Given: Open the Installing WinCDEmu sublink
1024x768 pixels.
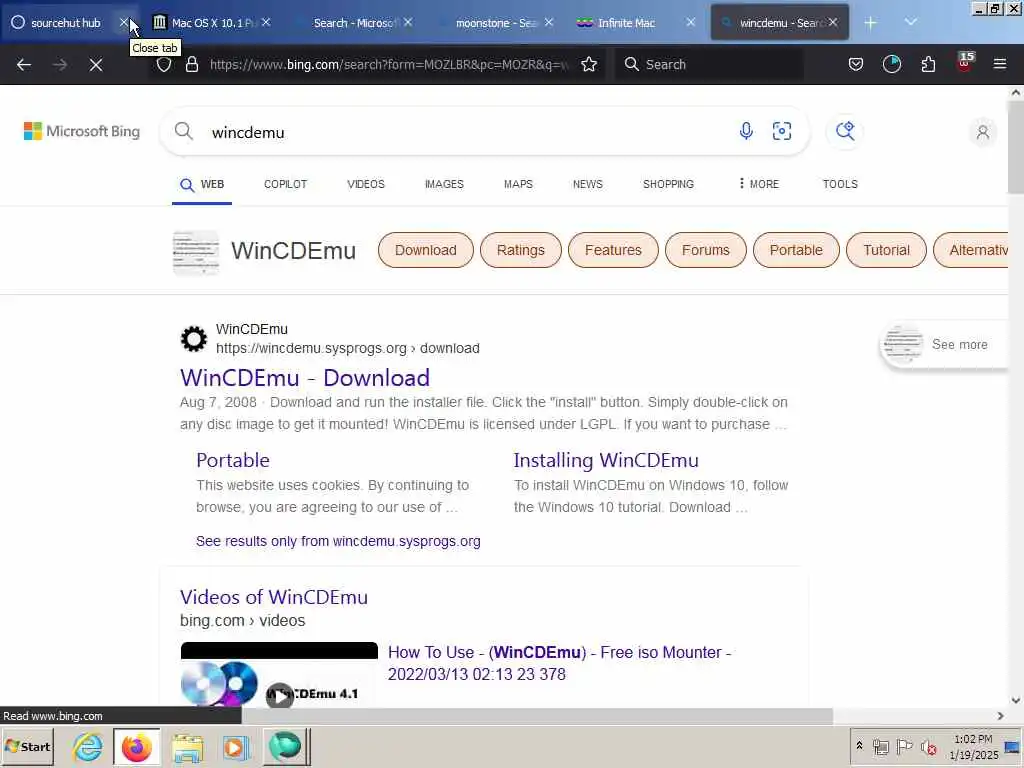Looking at the screenshot, I should point(606,460).
